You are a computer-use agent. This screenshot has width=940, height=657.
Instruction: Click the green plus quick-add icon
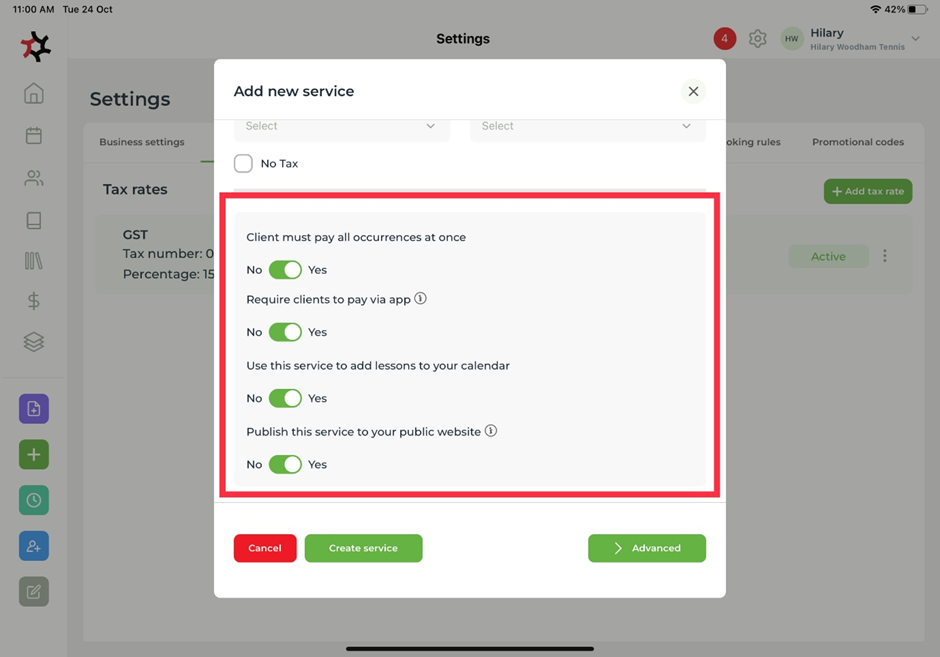(x=34, y=455)
